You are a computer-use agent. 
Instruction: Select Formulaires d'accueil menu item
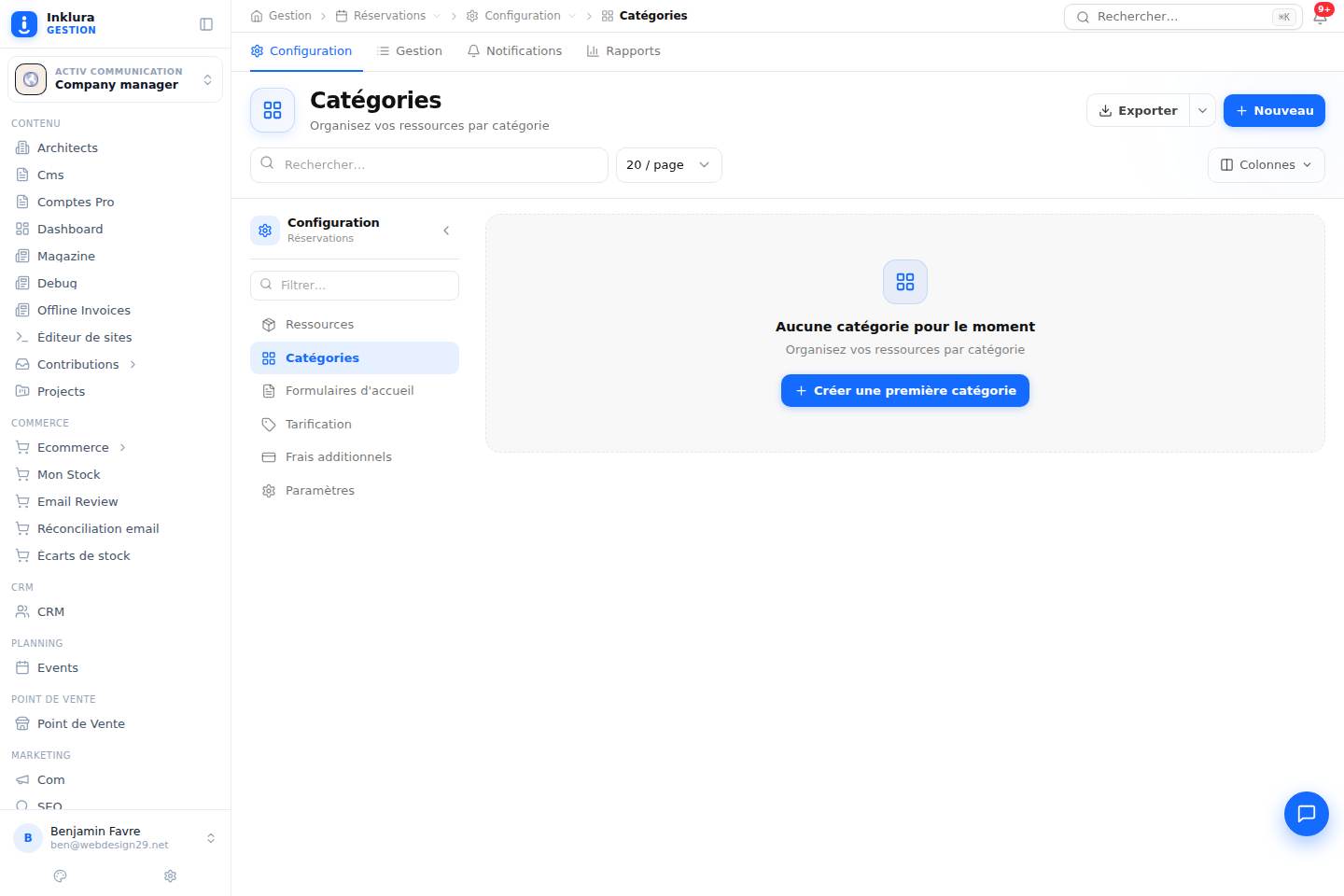355,391
